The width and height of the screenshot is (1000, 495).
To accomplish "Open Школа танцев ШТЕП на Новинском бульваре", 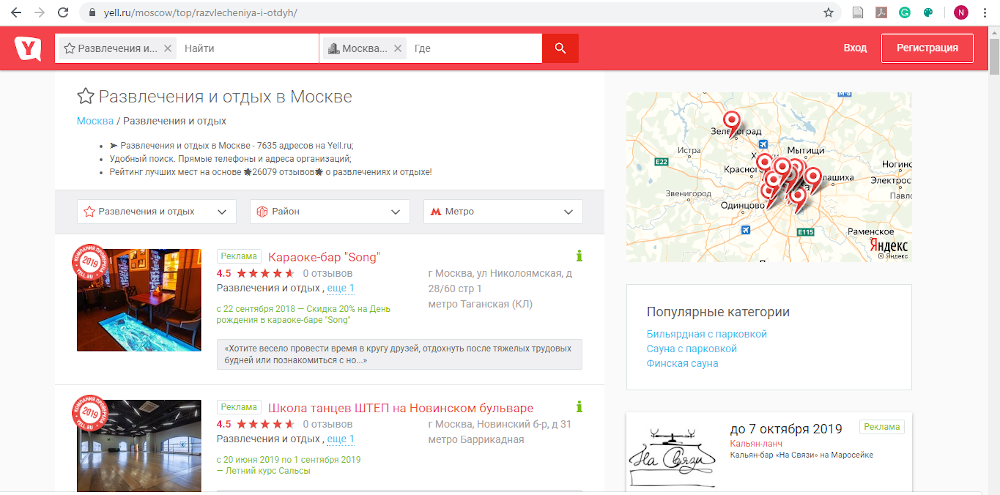I will pyautogui.click(x=401, y=408).
